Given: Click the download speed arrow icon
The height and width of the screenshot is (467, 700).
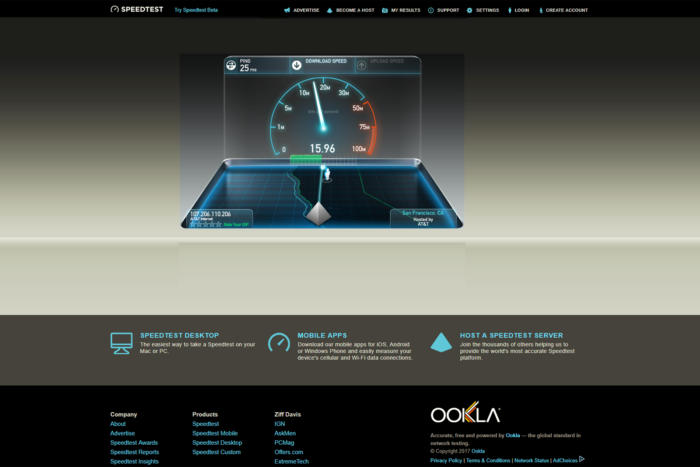Looking at the screenshot, I should click(296, 65).
